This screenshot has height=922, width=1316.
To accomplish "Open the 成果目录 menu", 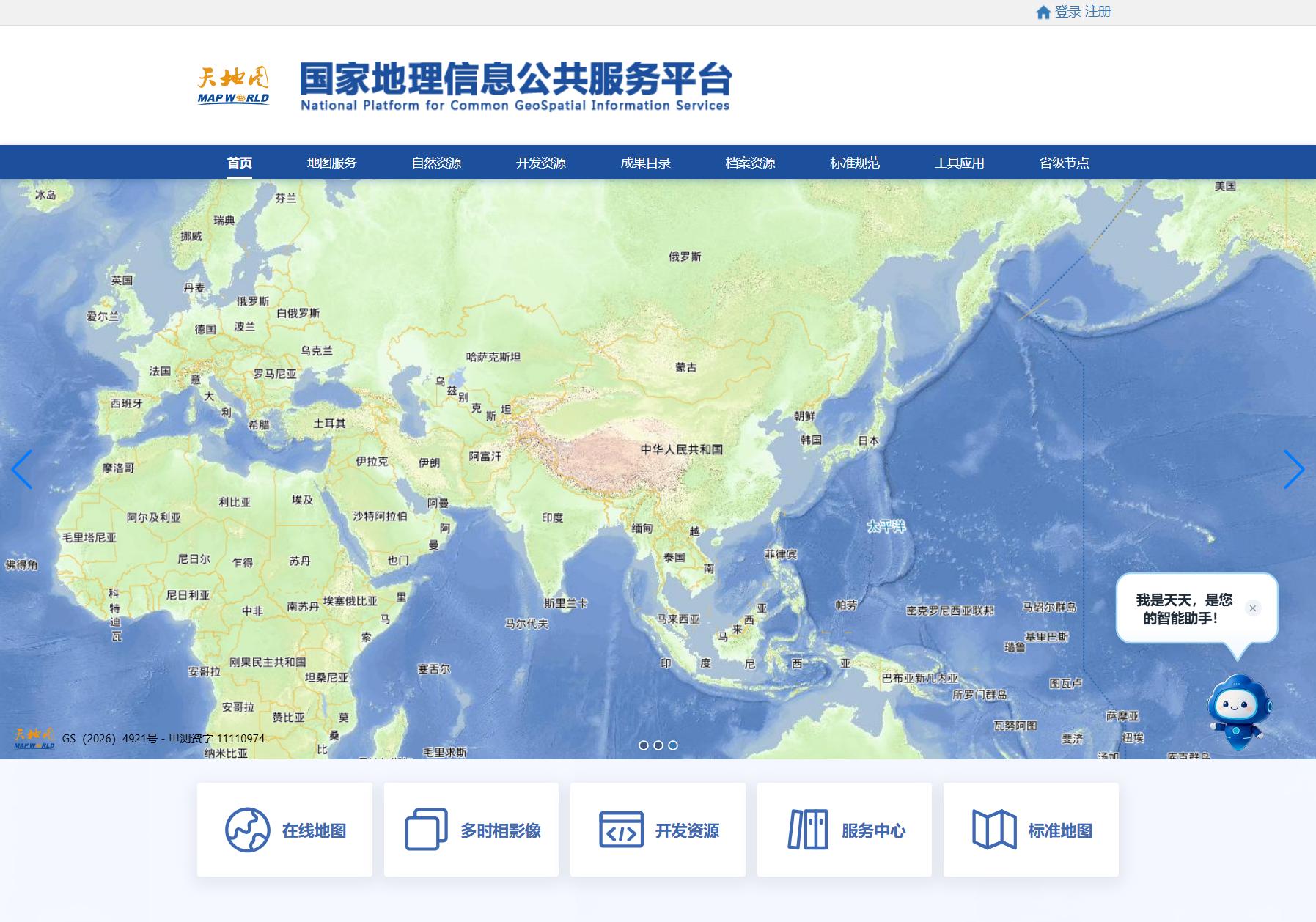I will tap(646, 163).
